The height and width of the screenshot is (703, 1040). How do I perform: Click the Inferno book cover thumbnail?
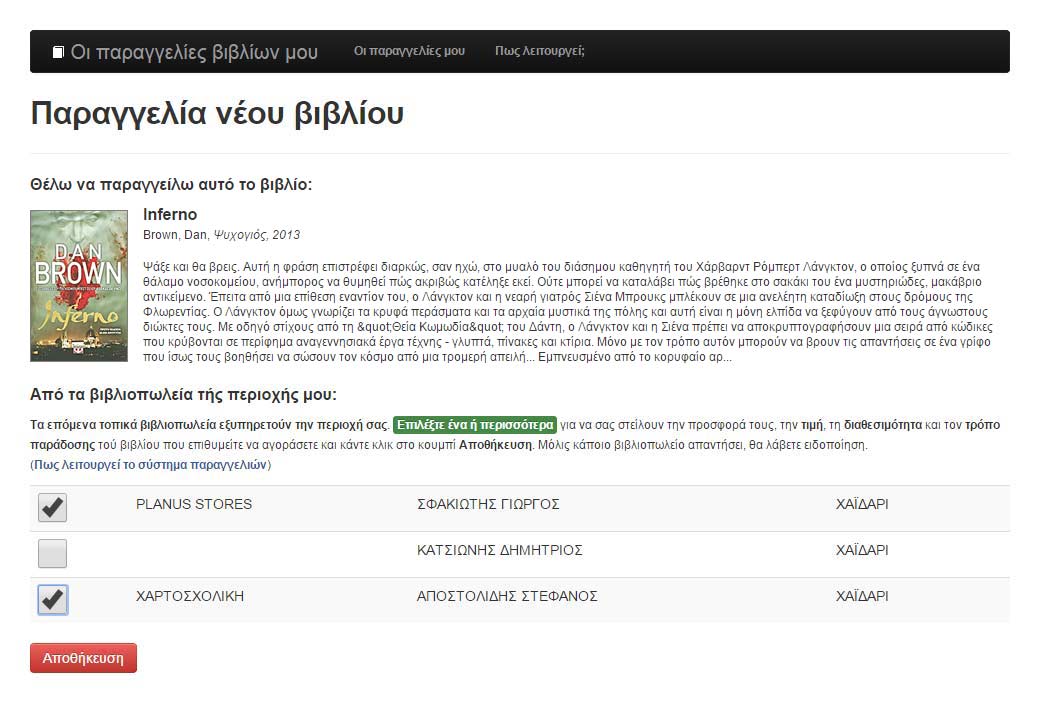79,285
